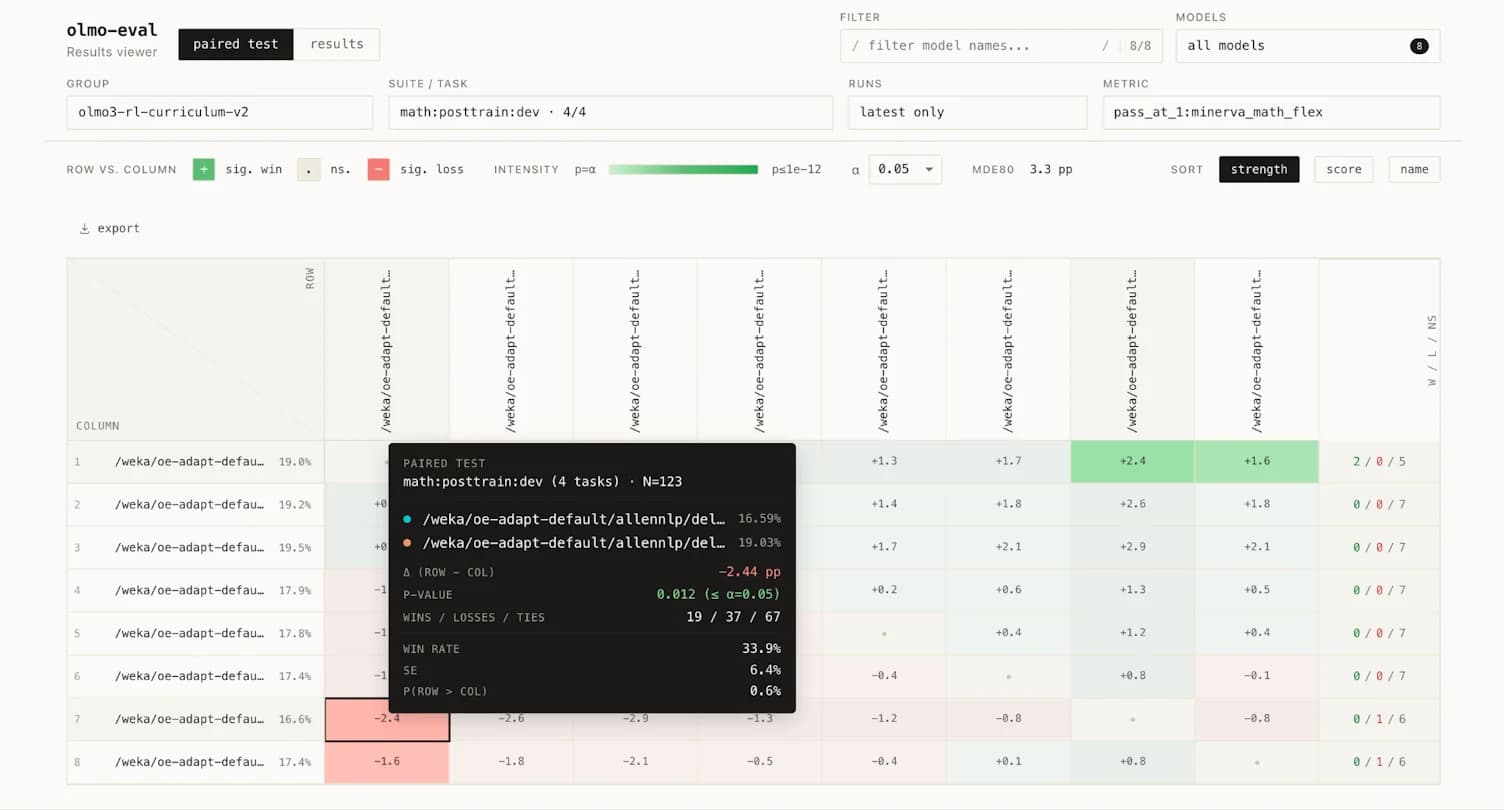
Task: Click the slash shortcut hint in filter box
Action: coord(1105,46)
